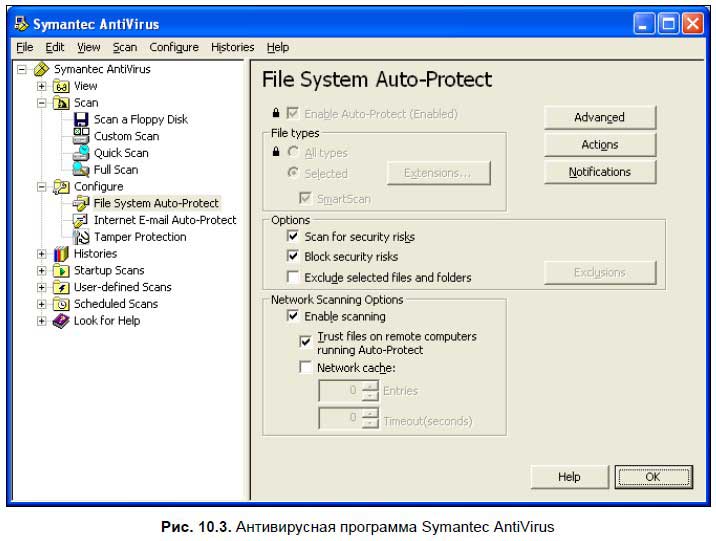Toggle Scan for security risks checkbox
Viewport: 716px width, 541px height.
293,237
